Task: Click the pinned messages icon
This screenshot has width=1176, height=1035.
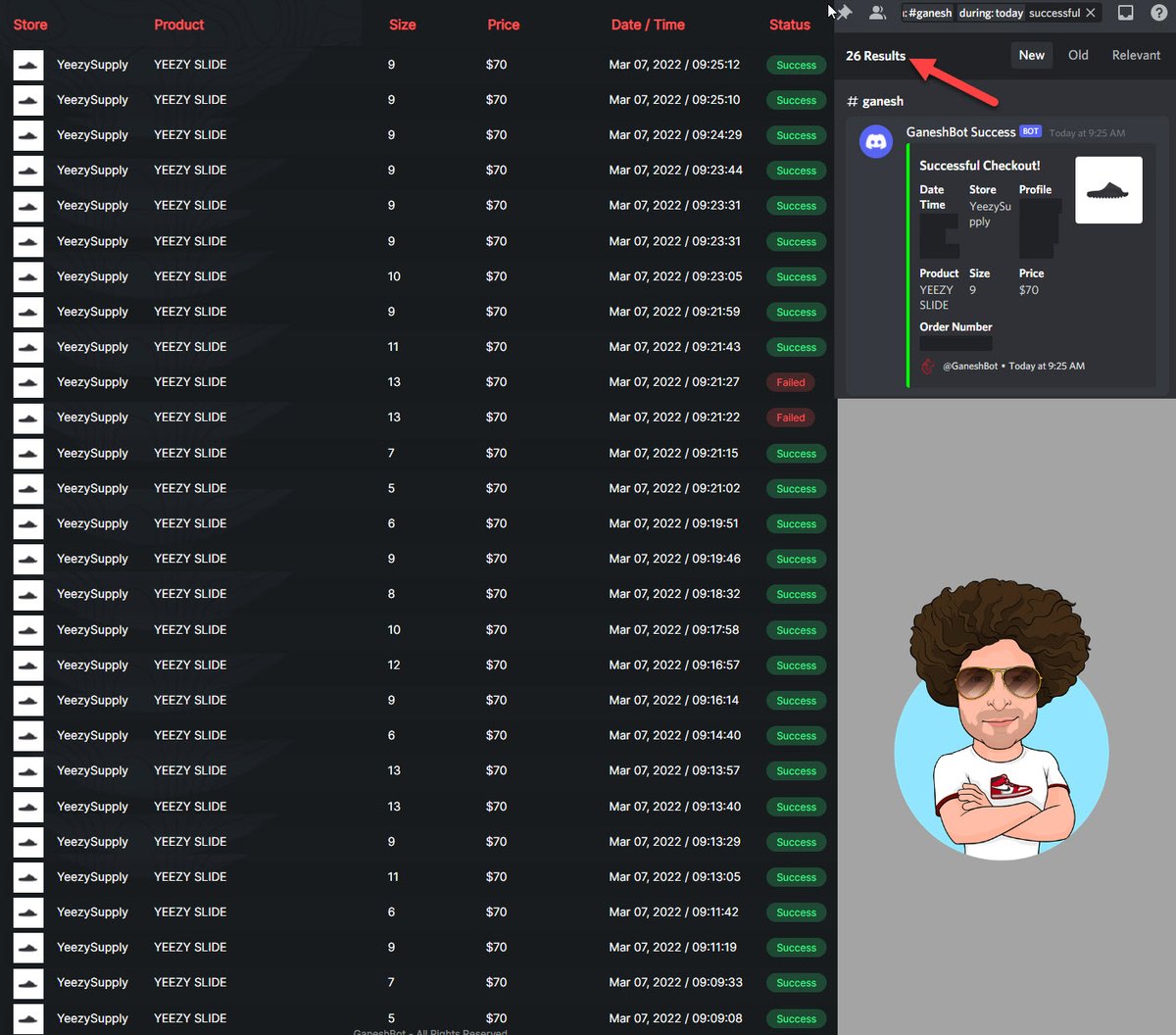Action: tap(845, 13)
